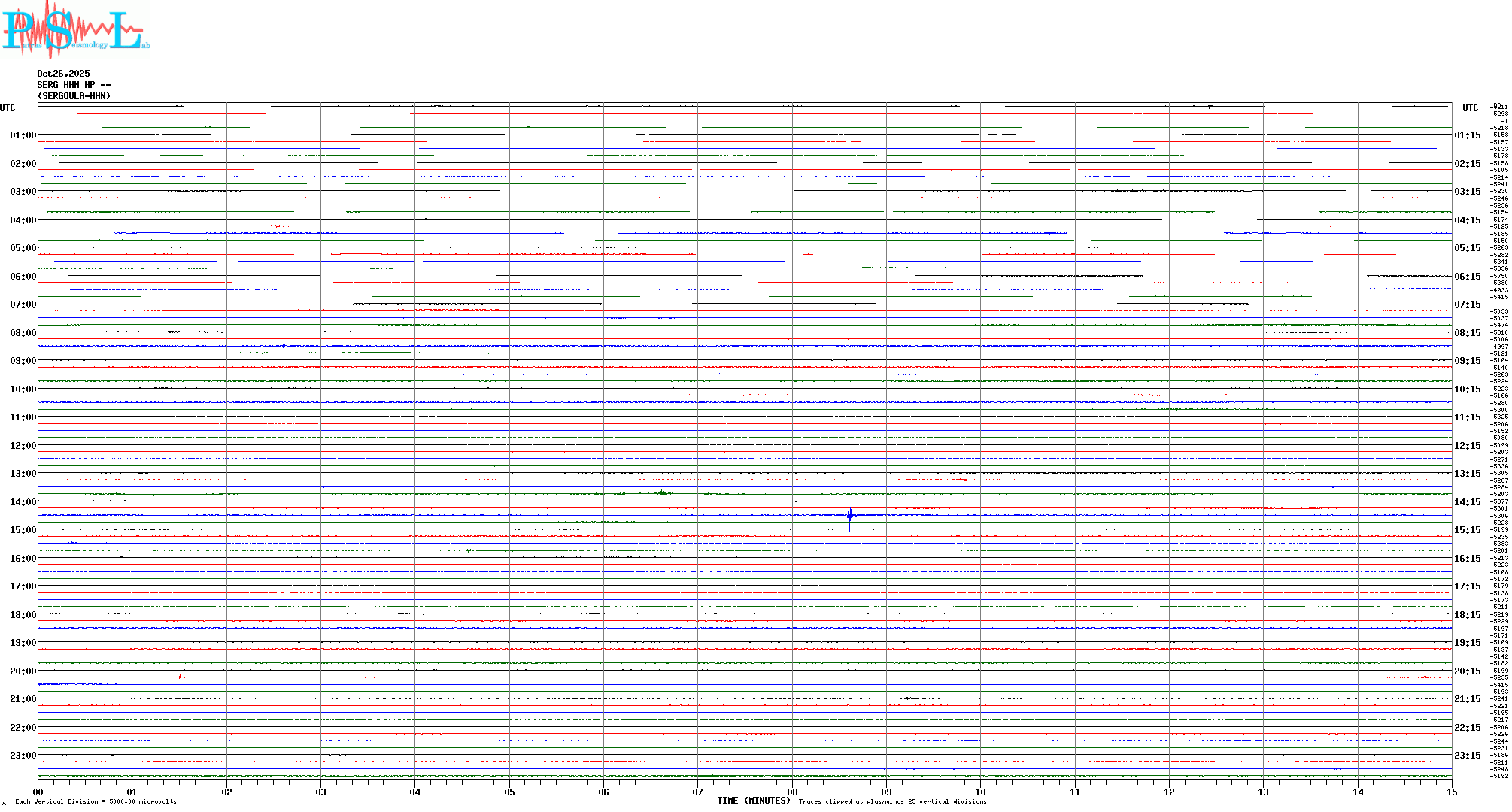Click the (SERGOULA-HHN) station name text

(x=74, y=96)
